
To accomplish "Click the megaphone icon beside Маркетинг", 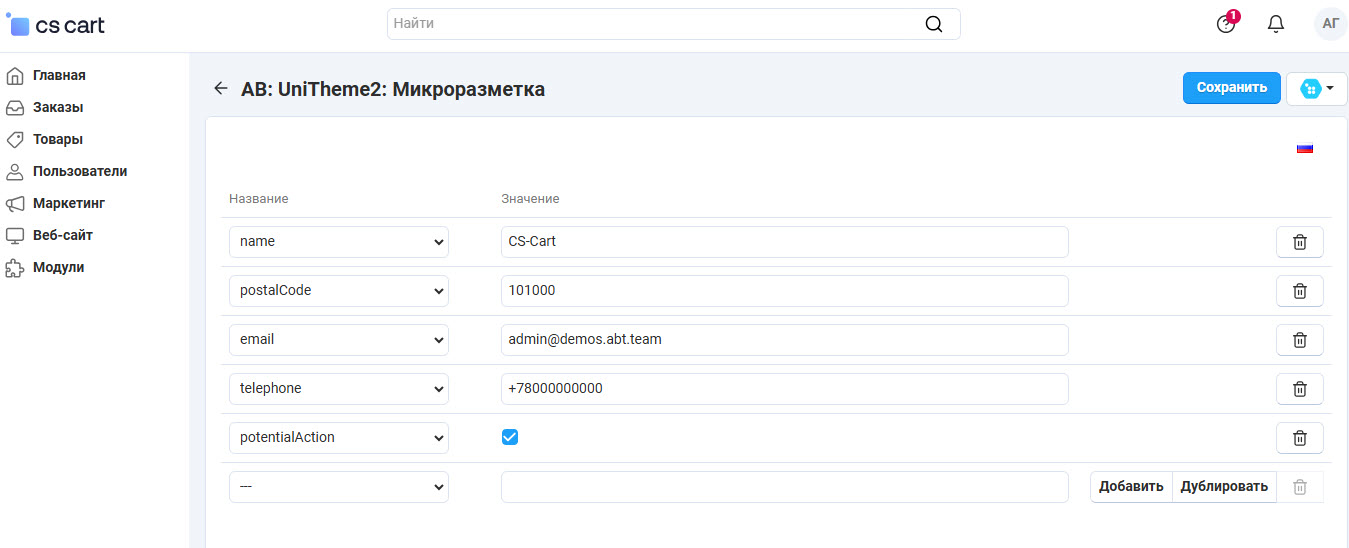I will tap(15, 203).
